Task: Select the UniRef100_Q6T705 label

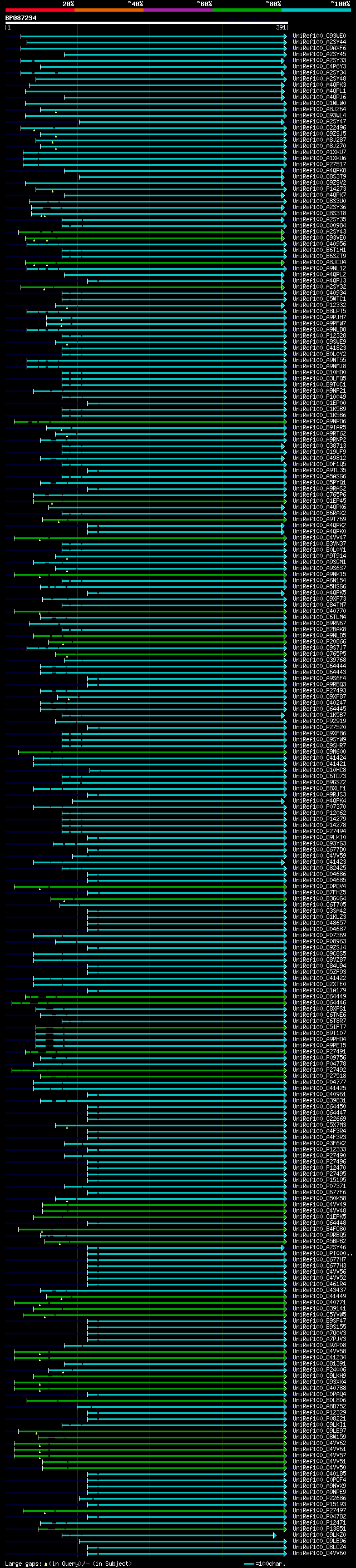Action: 319,904
